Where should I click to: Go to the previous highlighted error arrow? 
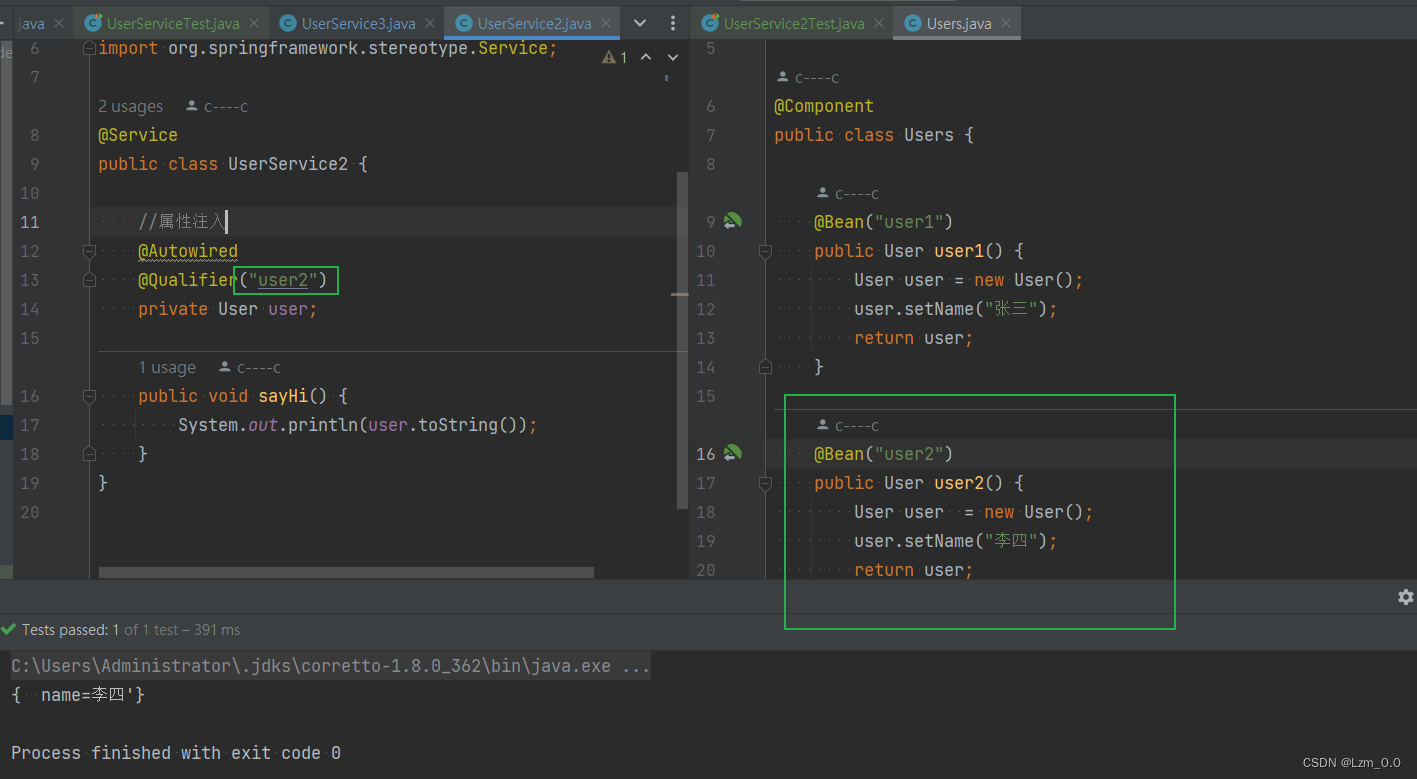coord(646,58)
